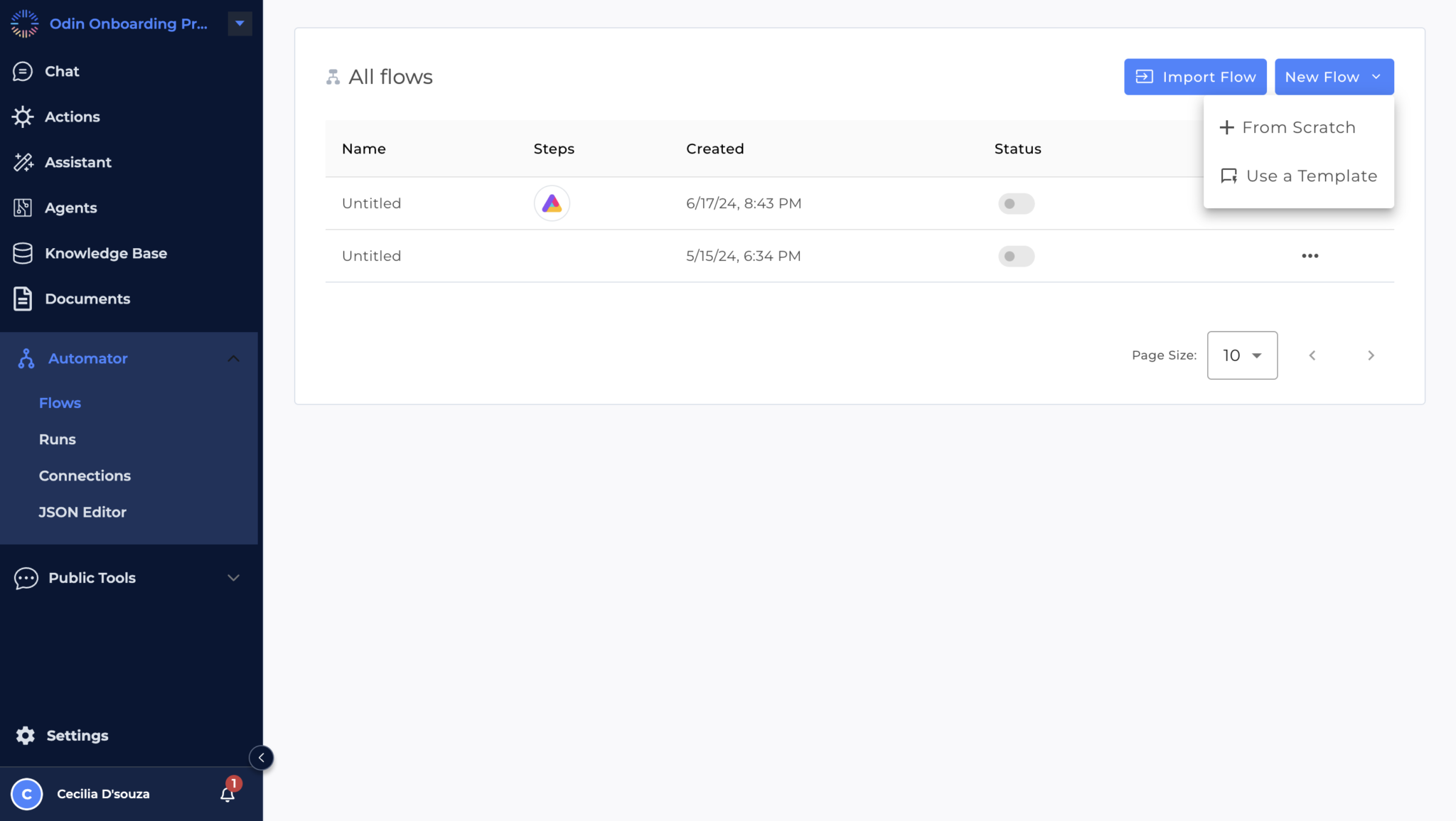Choose From Scratch in the menu

tap(1298, 127)
